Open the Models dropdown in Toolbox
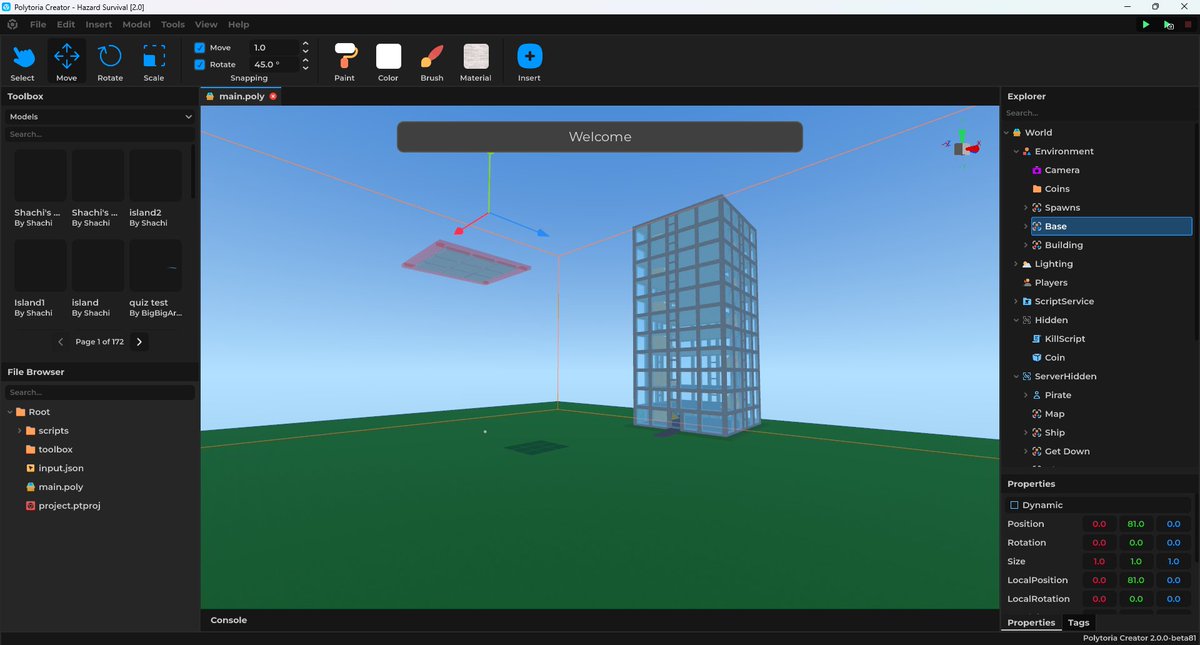Image resolution: width=1200 pixels, height=645 pixels. point(100,116)
